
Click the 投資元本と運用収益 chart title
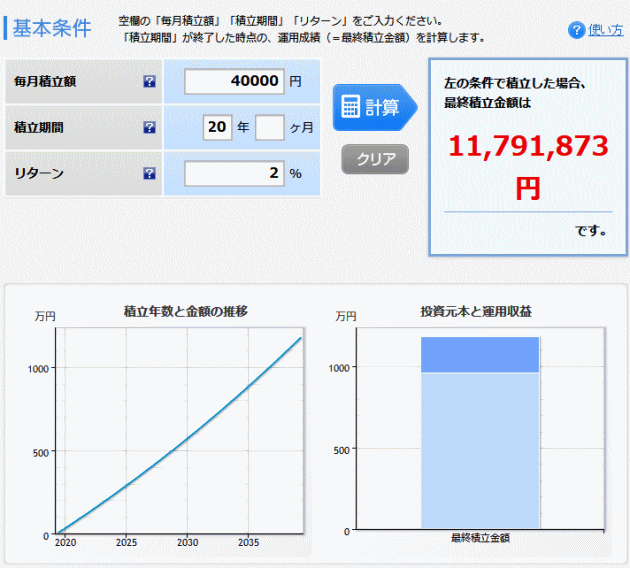[476, 312]
